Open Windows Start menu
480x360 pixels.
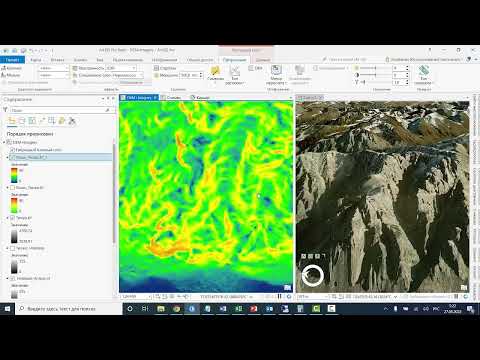[x=7, y=309]
